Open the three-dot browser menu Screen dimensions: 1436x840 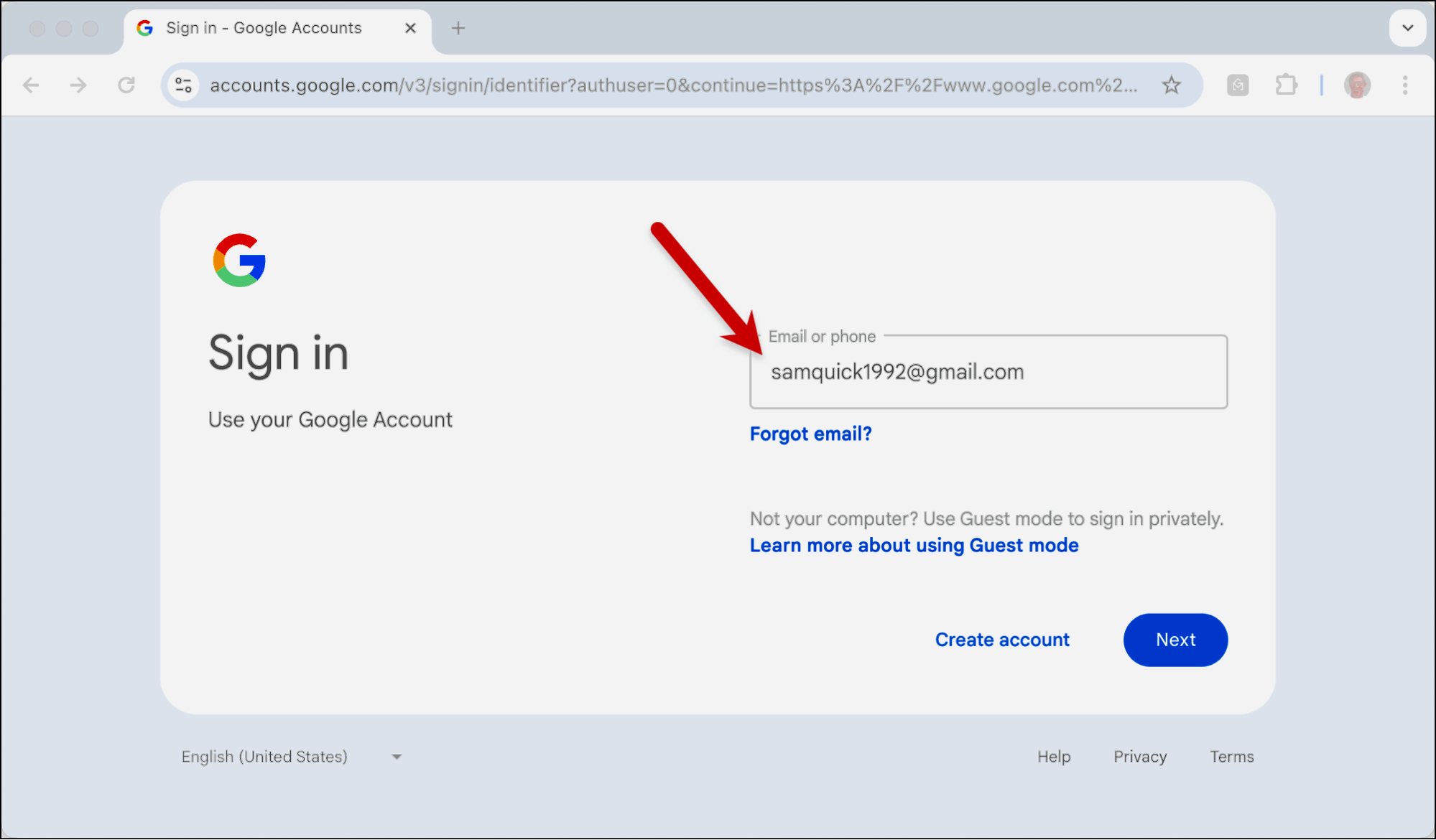tap(1406, 85)
